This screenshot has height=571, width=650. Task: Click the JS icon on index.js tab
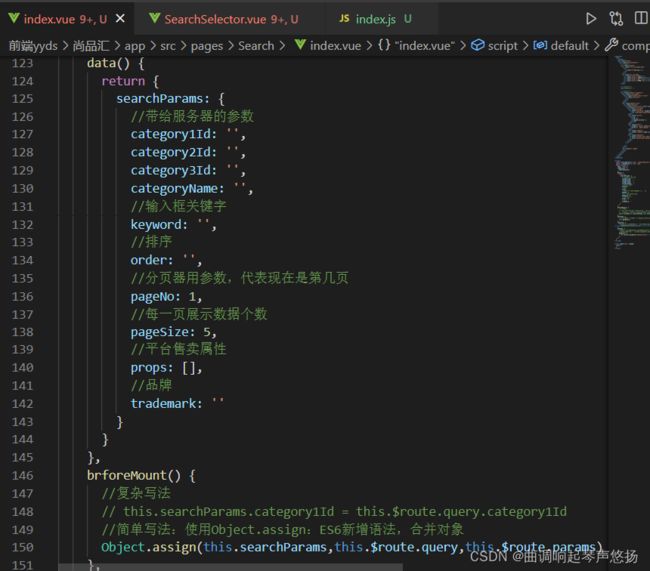tap(344, 18)
